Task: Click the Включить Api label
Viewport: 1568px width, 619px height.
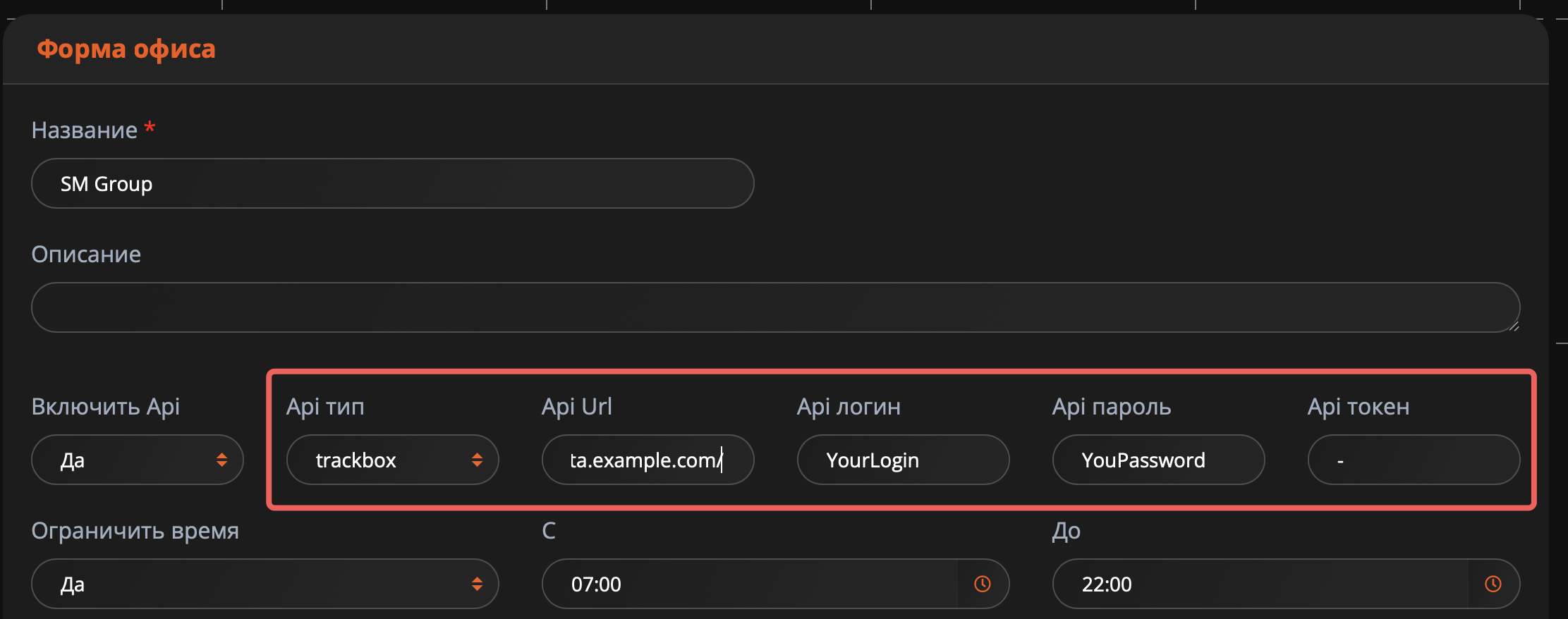Action: pos(106,407)
